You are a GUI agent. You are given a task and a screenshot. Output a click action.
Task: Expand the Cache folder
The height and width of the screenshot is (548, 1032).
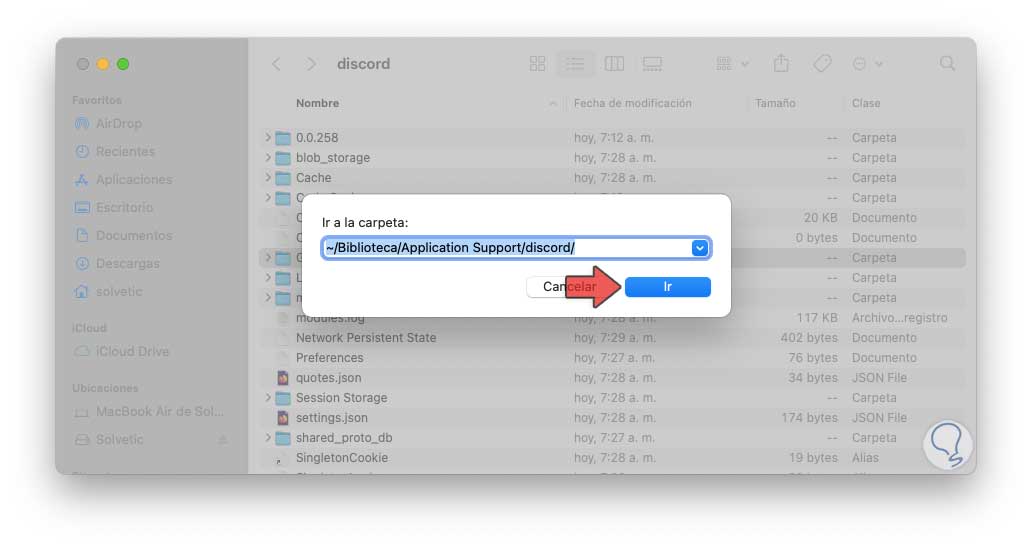[268, 178]
